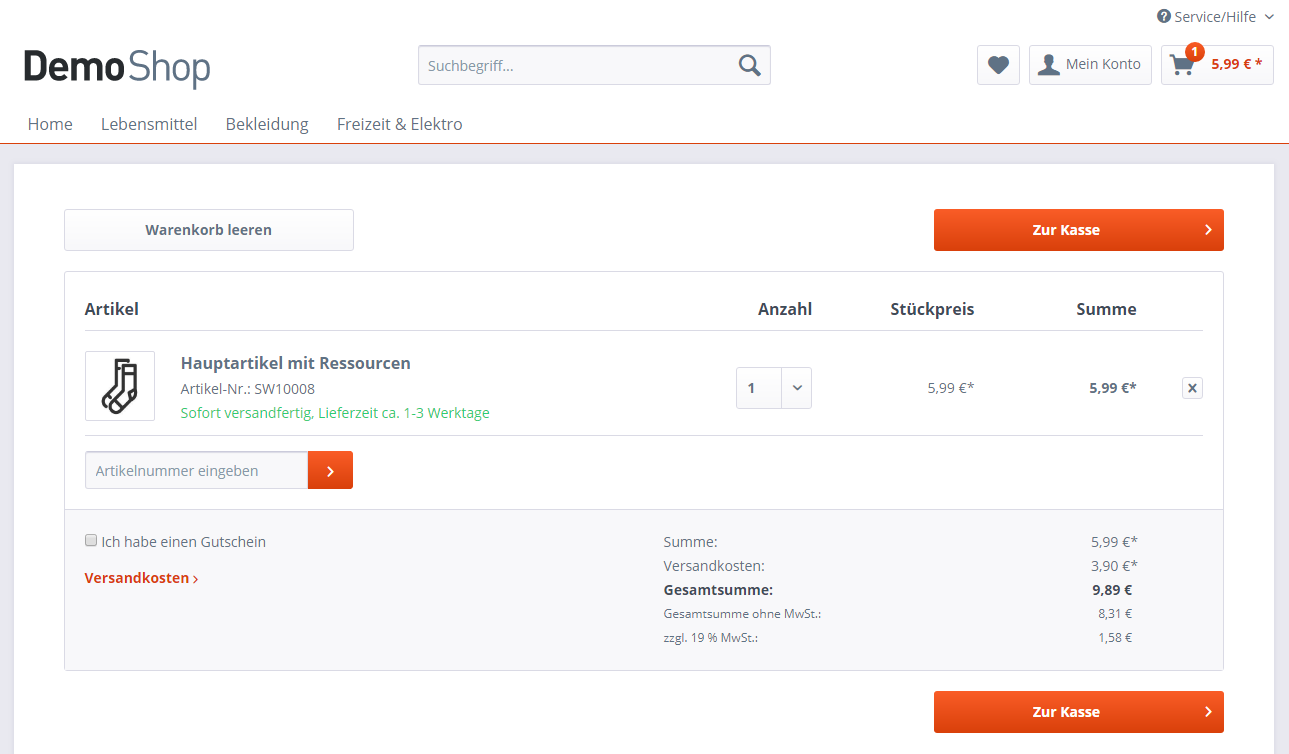Click the Versandkosten amount 3,90 €*

(1114, 566)
